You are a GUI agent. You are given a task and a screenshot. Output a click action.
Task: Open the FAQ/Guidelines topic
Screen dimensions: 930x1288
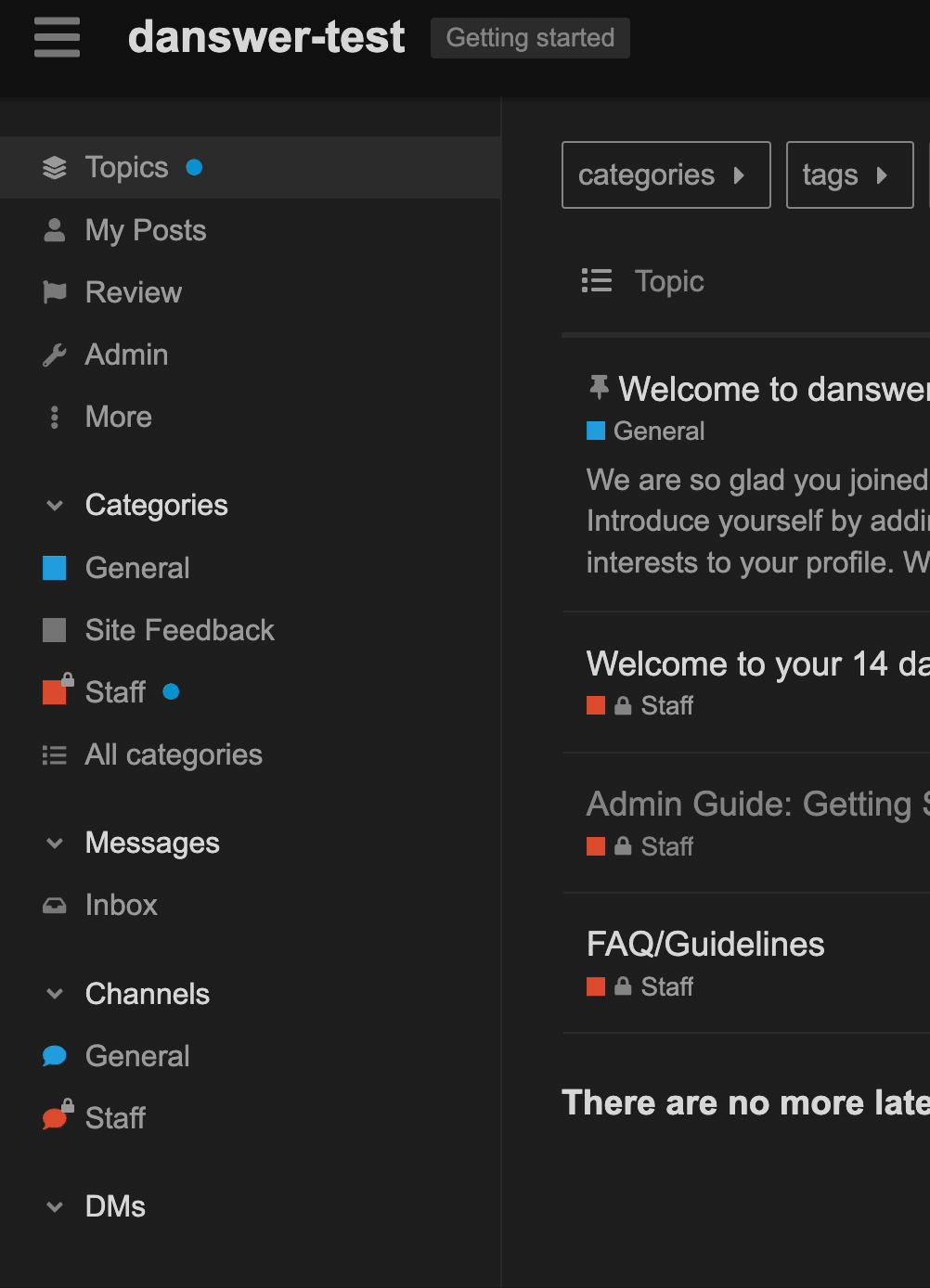tap(704, 944)
